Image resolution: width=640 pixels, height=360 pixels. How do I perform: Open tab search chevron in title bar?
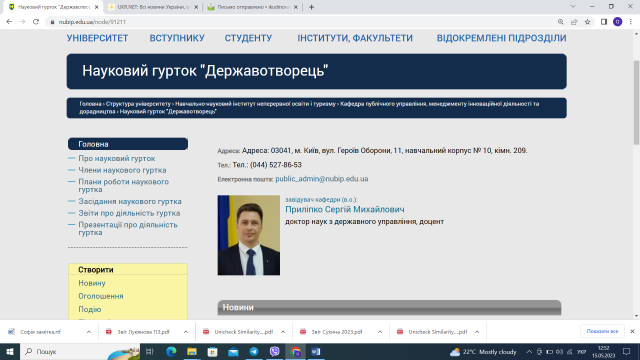(573, 7)
